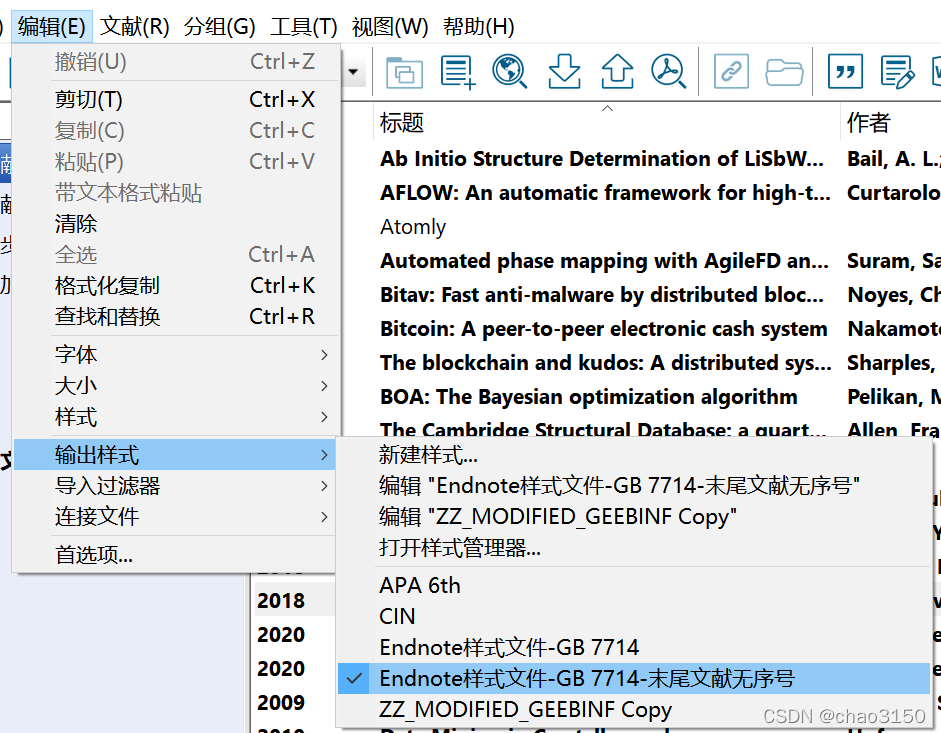Sort by the 标题 column header
This screenshot has height=733, width=941.
point(606,122)
